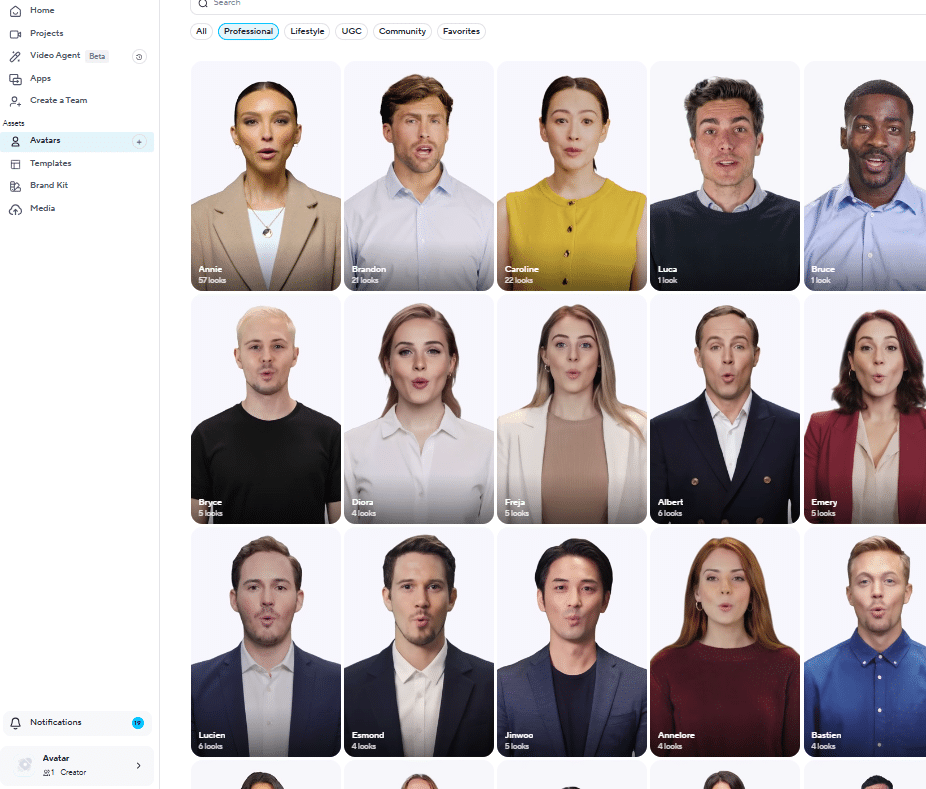Switch to the Community filter tab

coord(402,32)
